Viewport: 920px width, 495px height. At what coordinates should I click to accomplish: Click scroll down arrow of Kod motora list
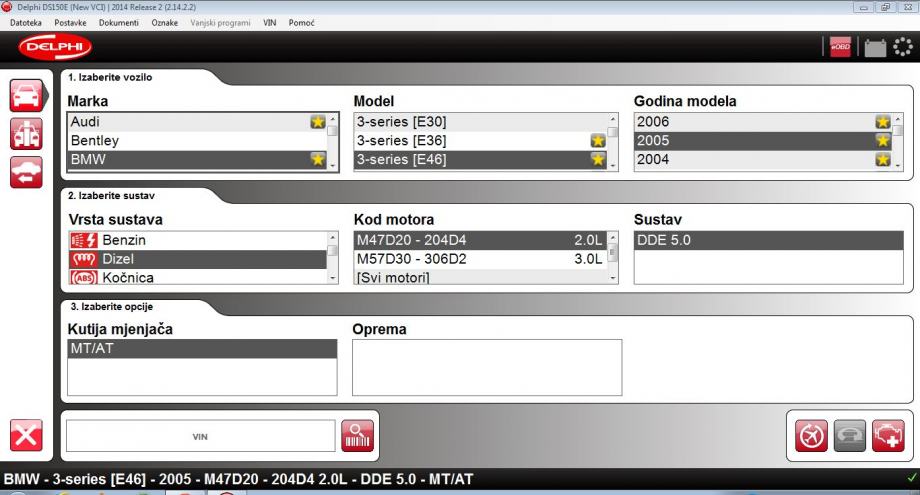[x=613, y=279]
